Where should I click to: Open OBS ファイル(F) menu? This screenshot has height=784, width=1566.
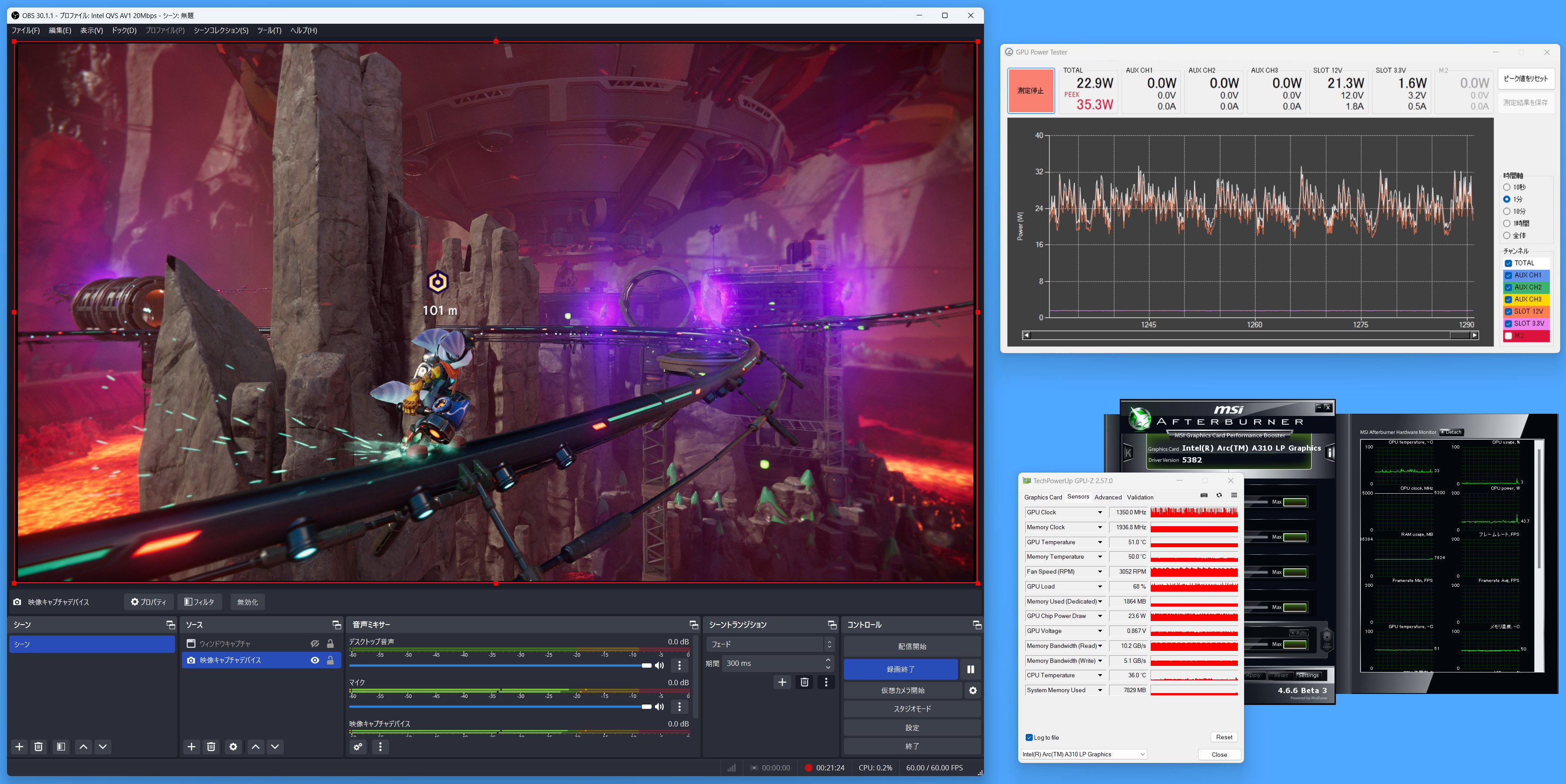click(x=25, y=30)
